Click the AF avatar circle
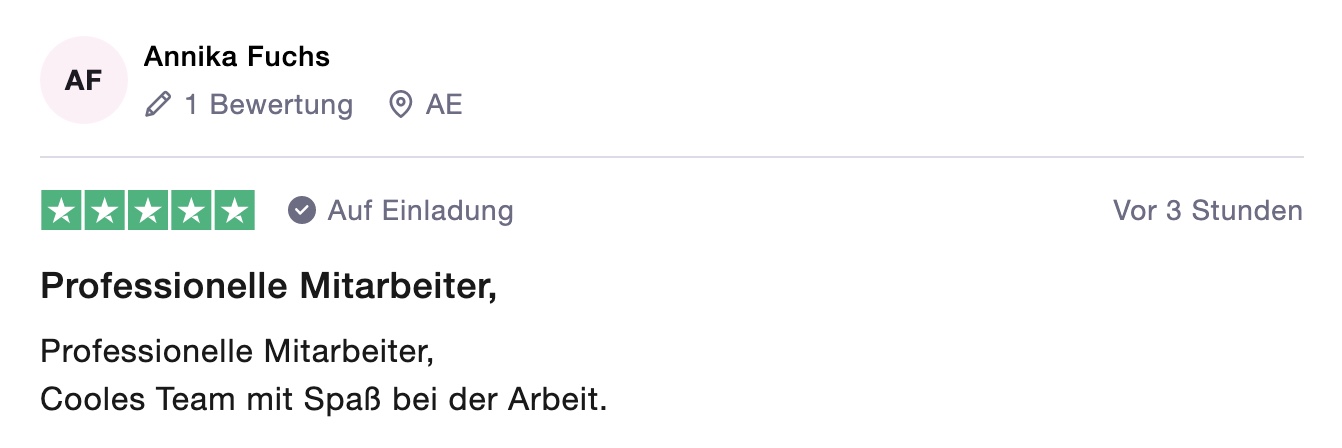The image size is (1342, 448). [x=84, y=81]
